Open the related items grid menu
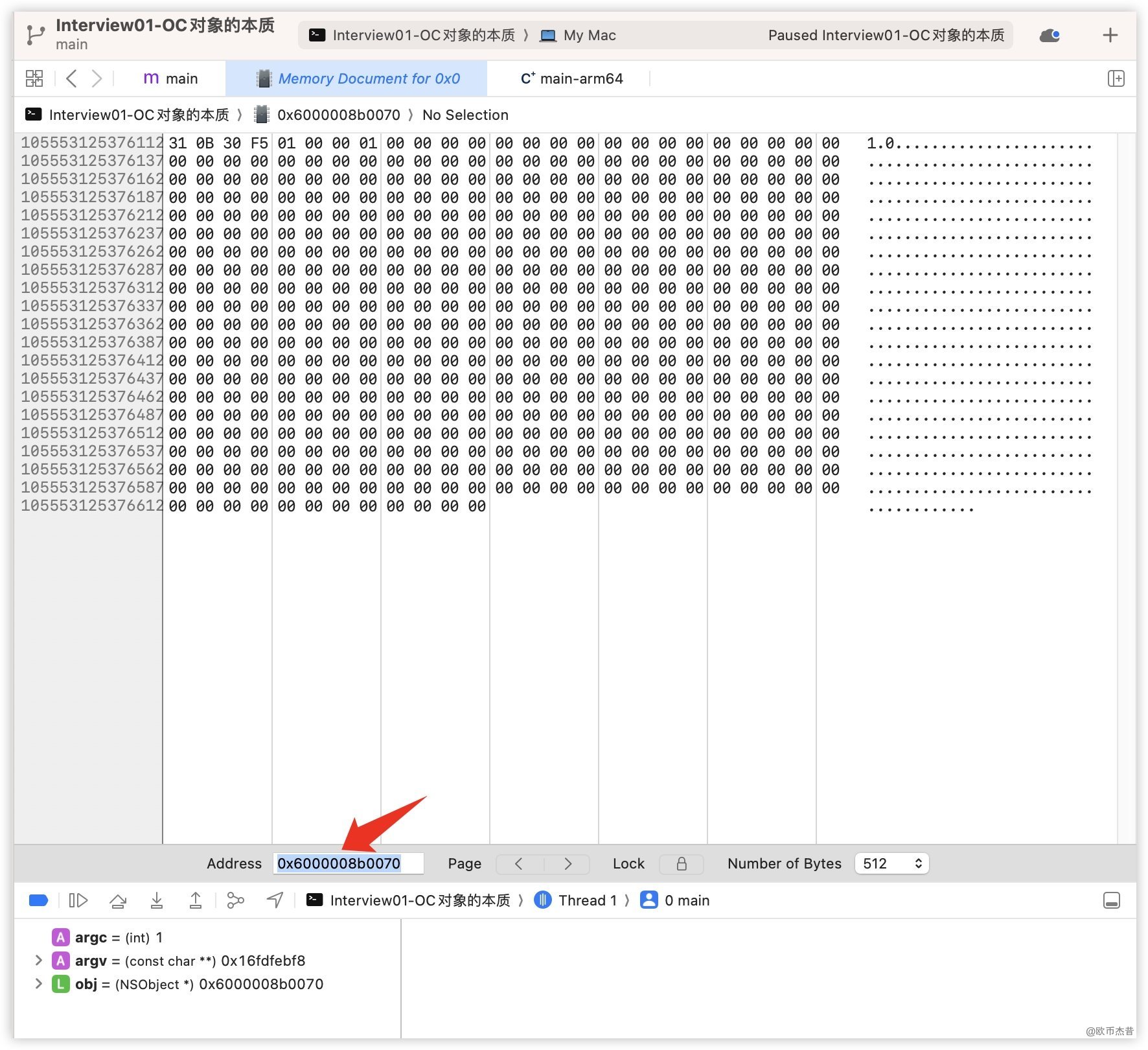1148x1050 pixels. [x=34, y=78]
